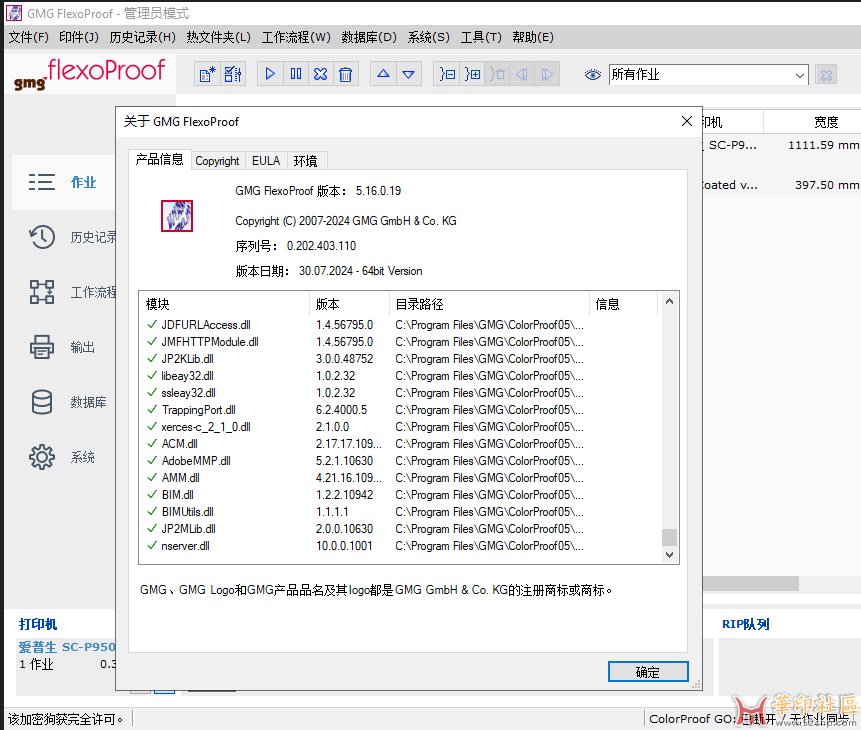The image size is (861, 730).
Task: Toggle the eye view filter icon
Action: (x=592, y=75)
